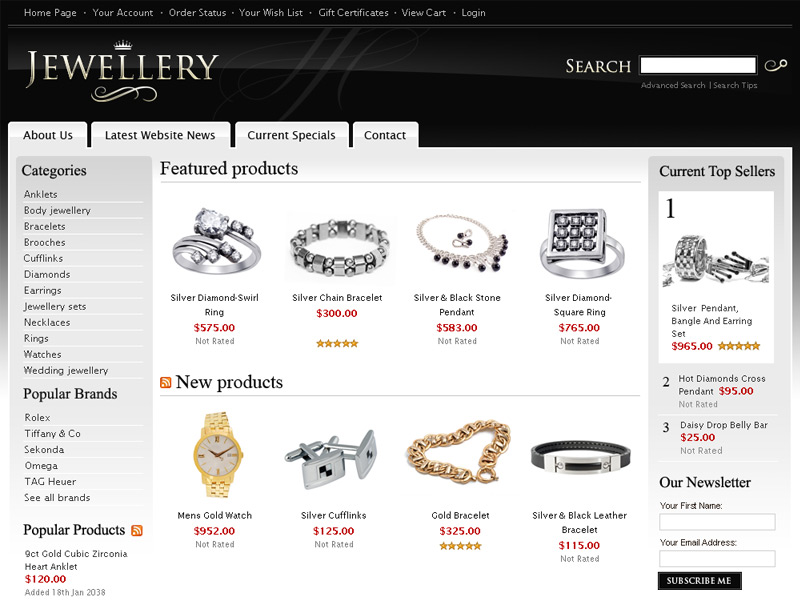800x600 pixels.
Task: Click the Silver Chain Bracelet star rating
Action: click(x=337, y=344)
